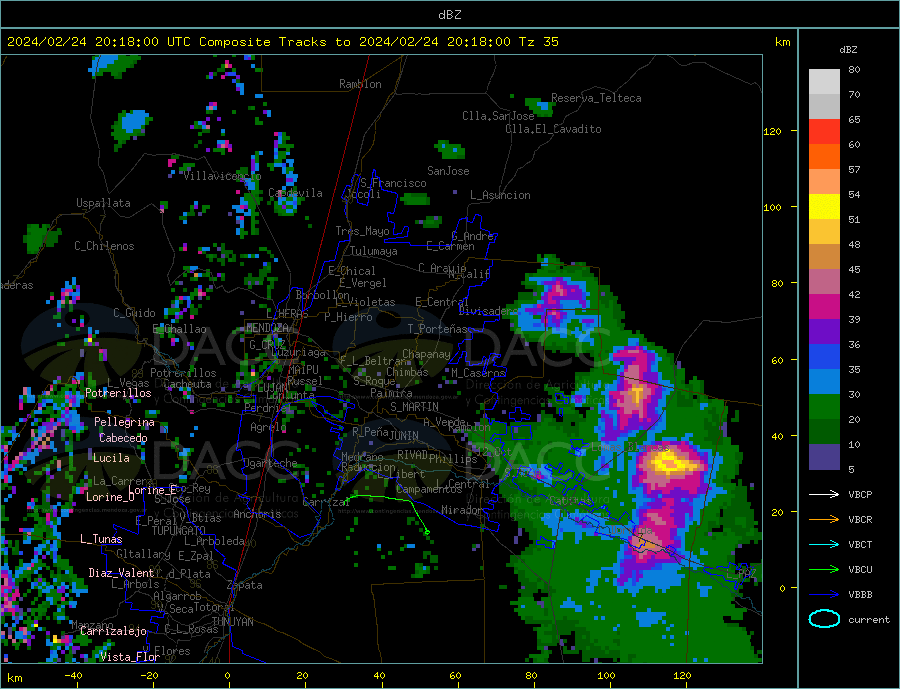Pick the mauve 42-45 dBZ swatch
900x689 pixels.
point(824,282)
